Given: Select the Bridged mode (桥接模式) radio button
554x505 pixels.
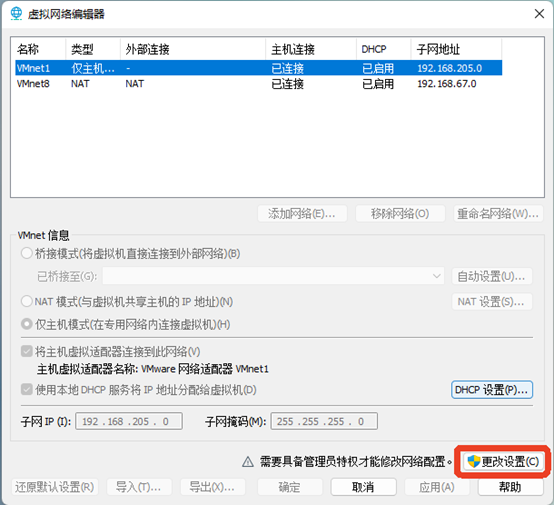Looking at the screenshot, I should 27,253.
